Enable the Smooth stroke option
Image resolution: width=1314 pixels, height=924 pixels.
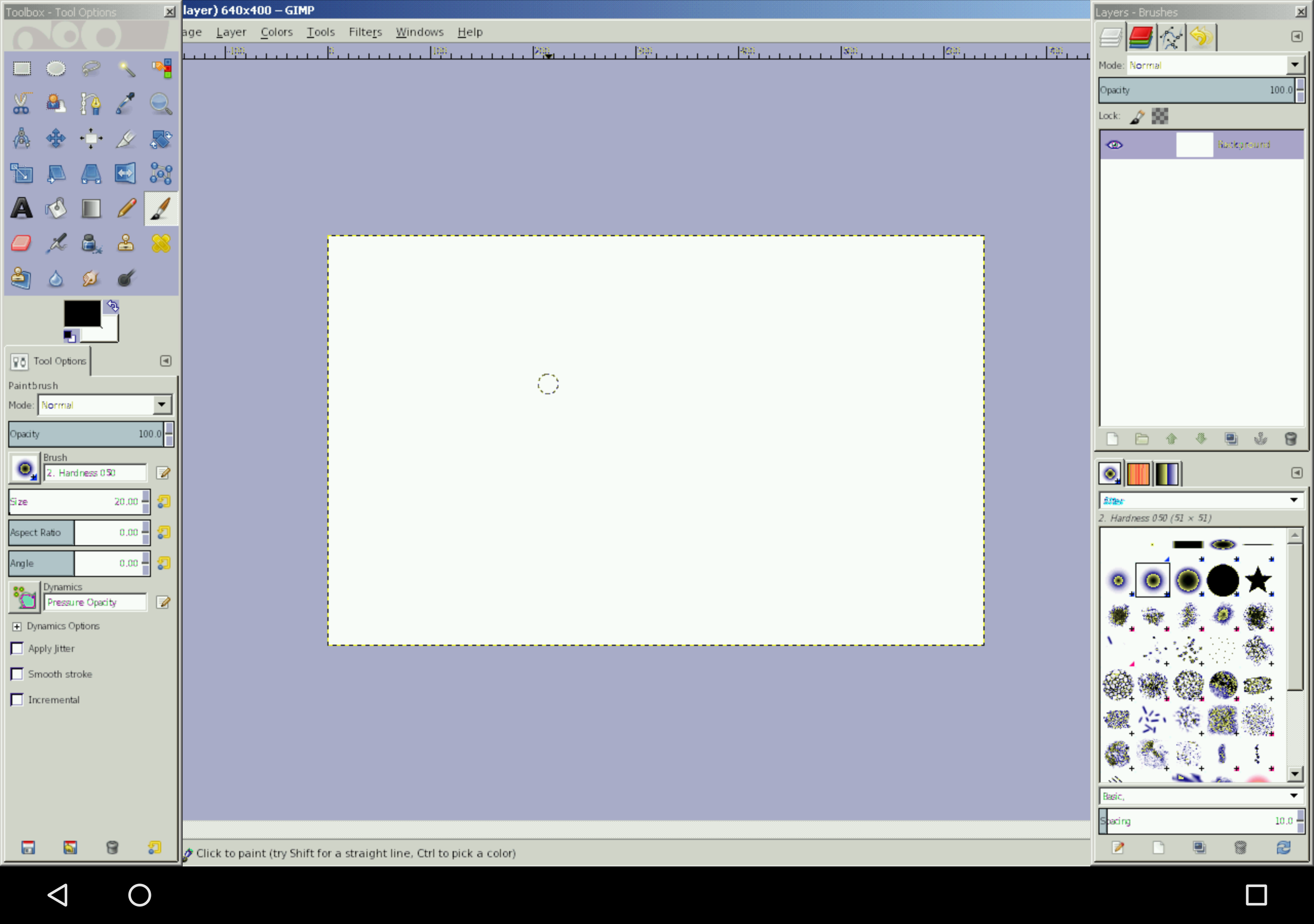click(17, 674)
